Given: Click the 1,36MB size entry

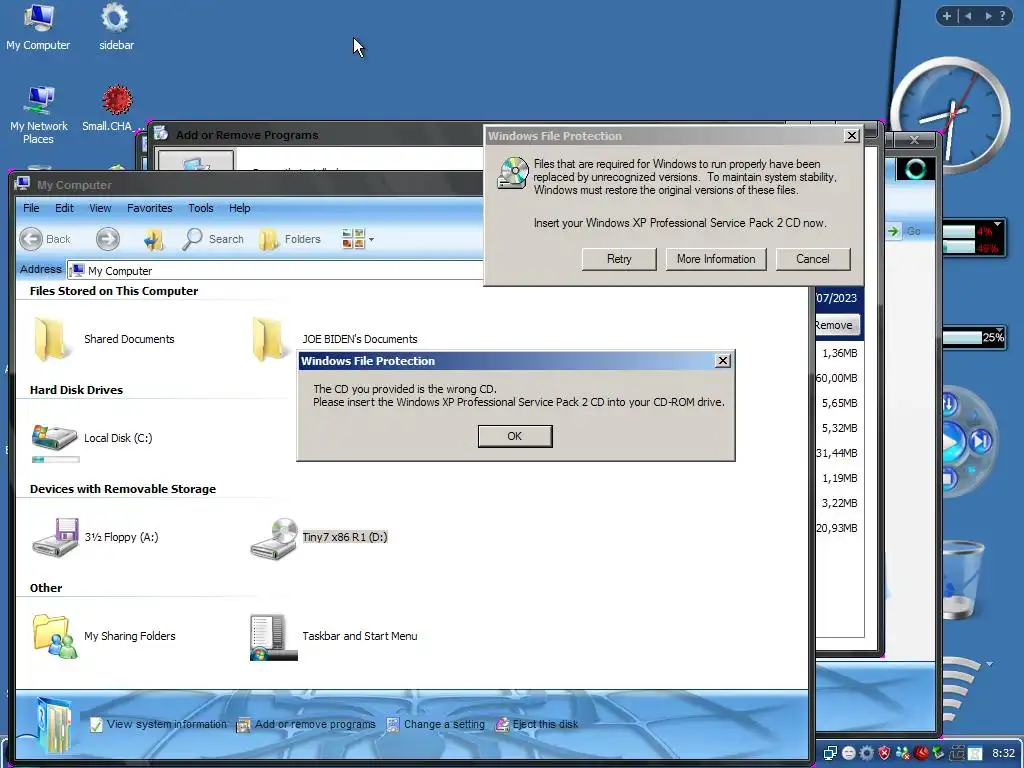Looking at the screenshot, I should pos(839,353).
